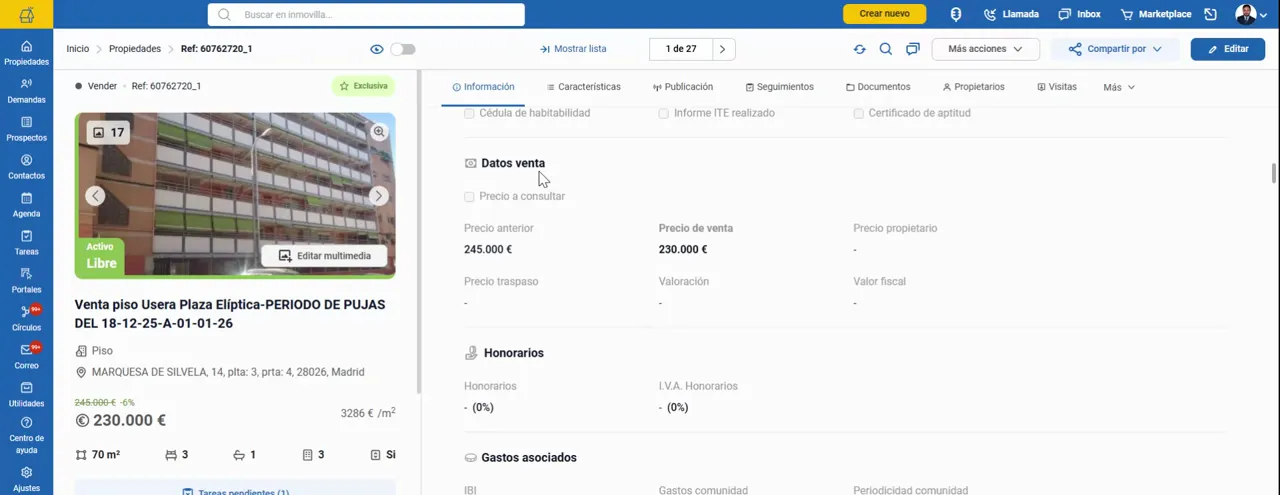Image resolution: width=1280 pixels, height=495 pixels.
Task: Open the Llamada call option
Action: (x=1011, y=14)
